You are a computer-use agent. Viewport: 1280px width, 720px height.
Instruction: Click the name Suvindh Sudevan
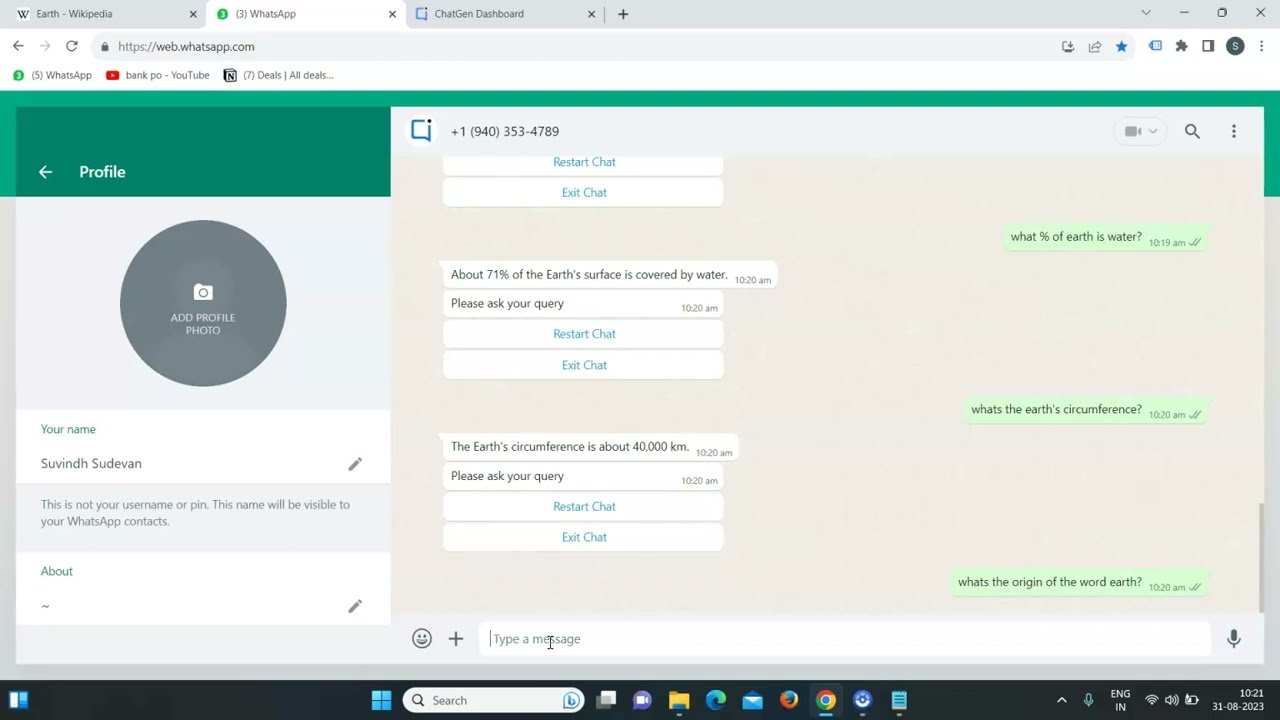[91, 464]
